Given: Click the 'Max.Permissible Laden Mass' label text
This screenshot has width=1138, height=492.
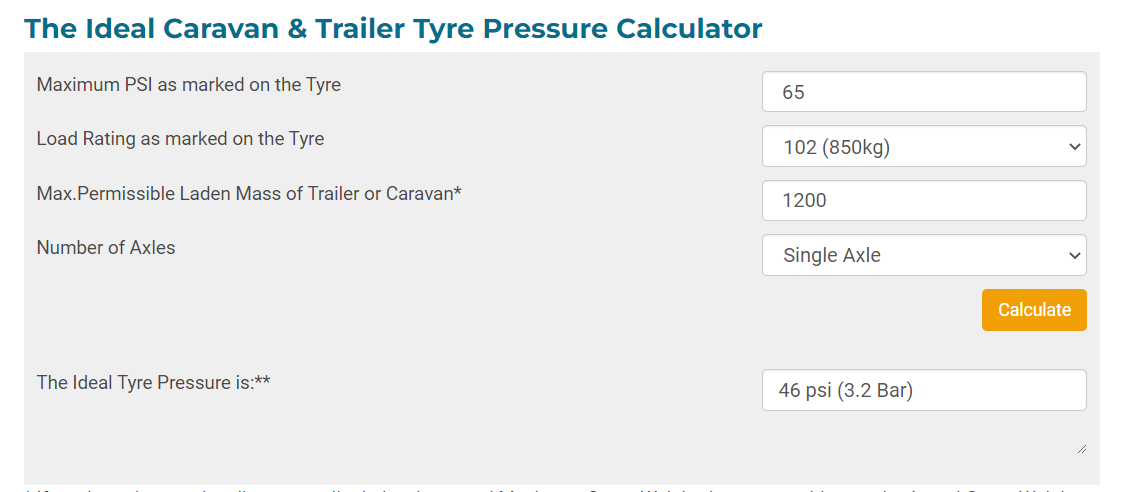Looking at the screenshot, I should (244, 193).
